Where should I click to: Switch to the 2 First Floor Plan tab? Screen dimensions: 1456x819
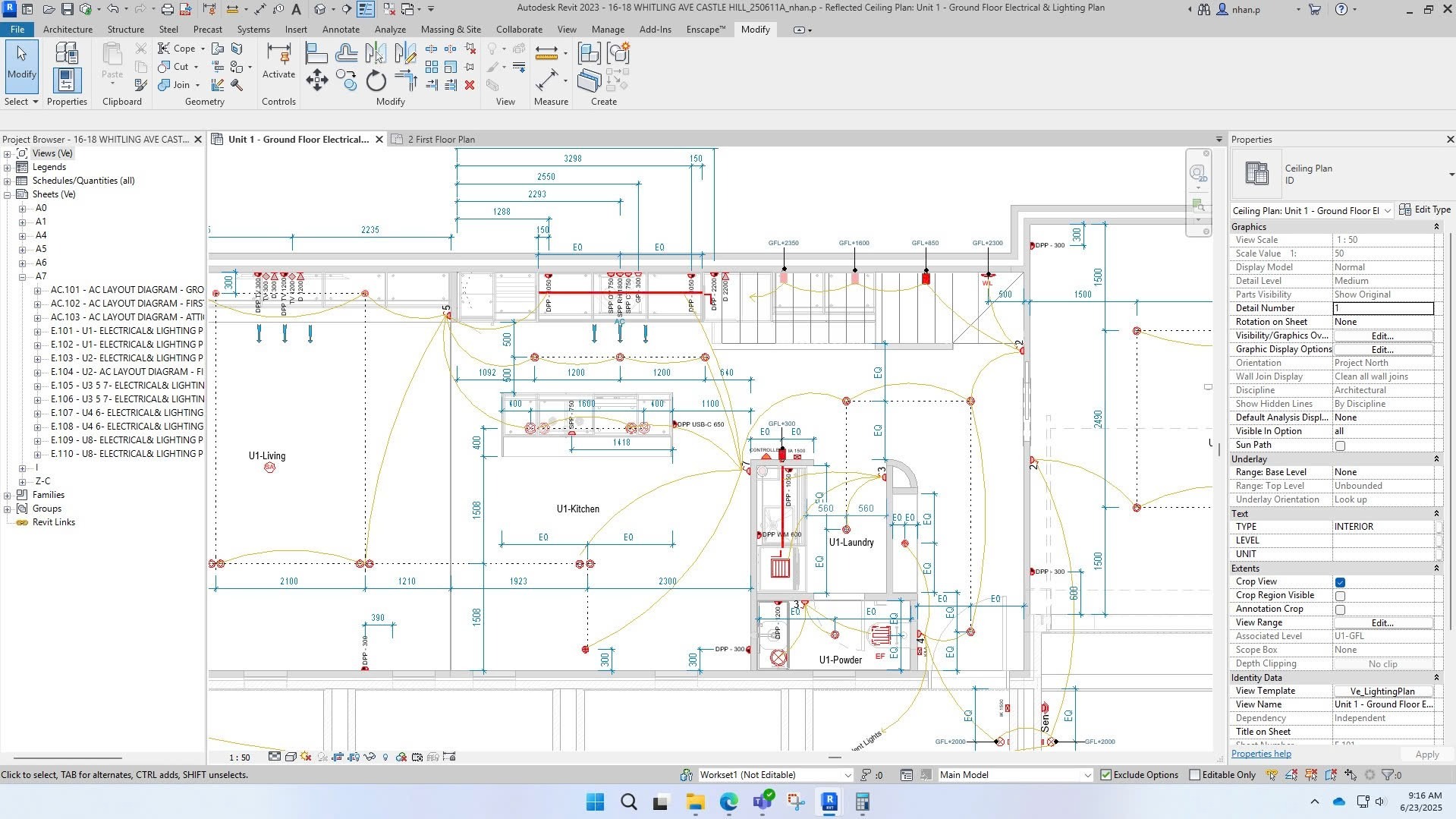[440, 140]
